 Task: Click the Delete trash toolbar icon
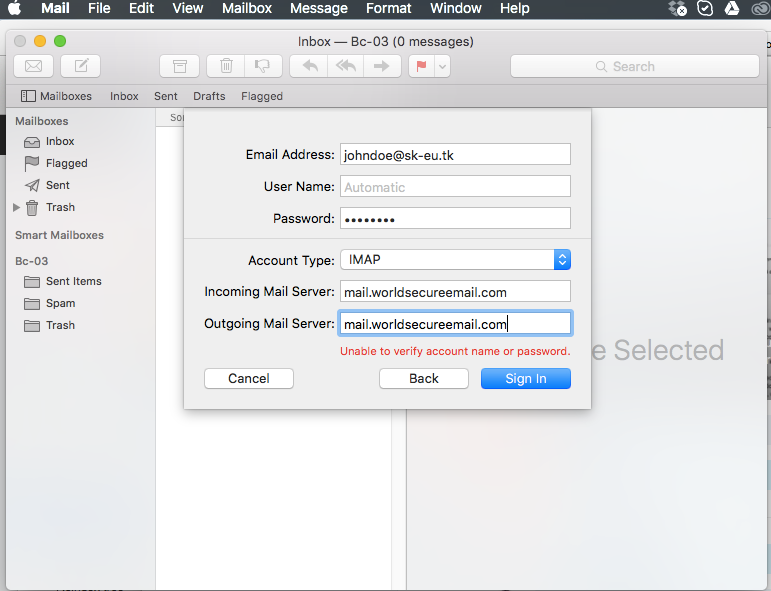226,66
